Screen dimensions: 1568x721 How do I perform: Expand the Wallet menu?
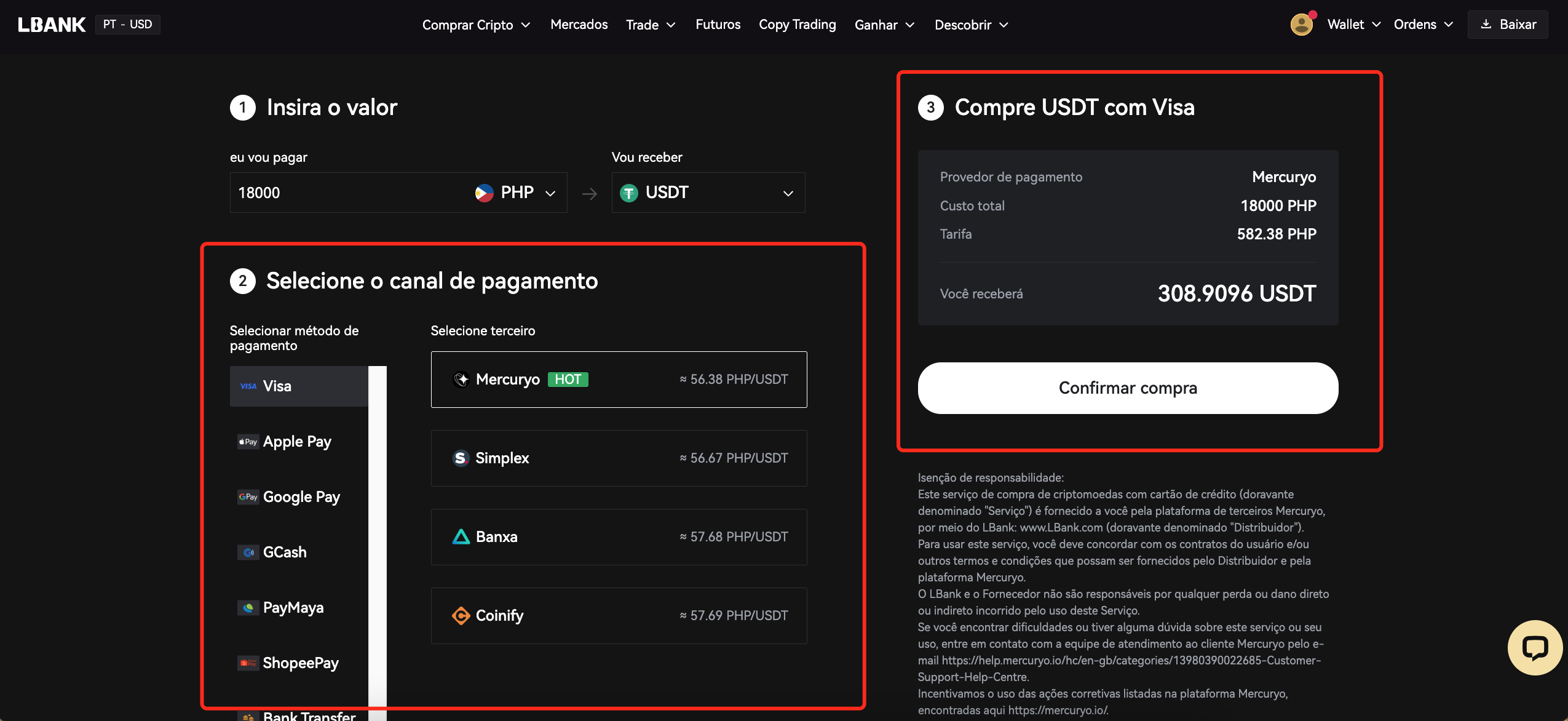pos(1354,25)
